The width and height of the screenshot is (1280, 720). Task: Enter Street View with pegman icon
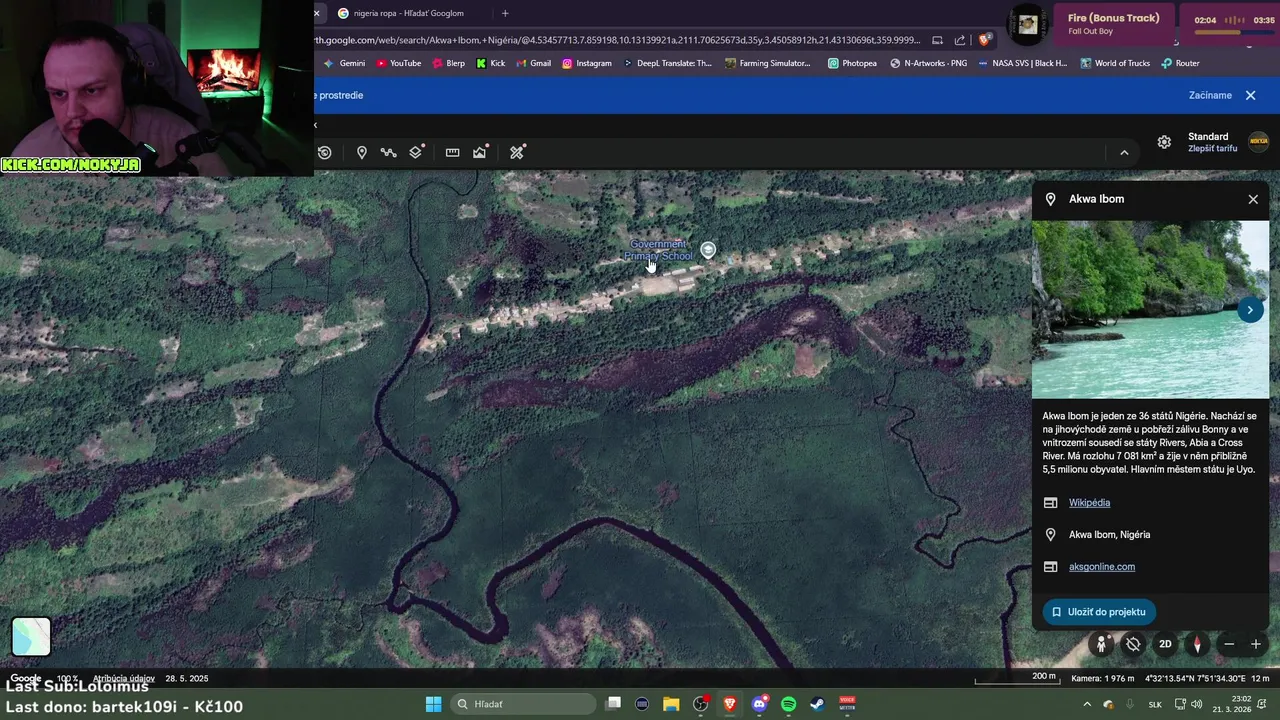point(1101,644)
